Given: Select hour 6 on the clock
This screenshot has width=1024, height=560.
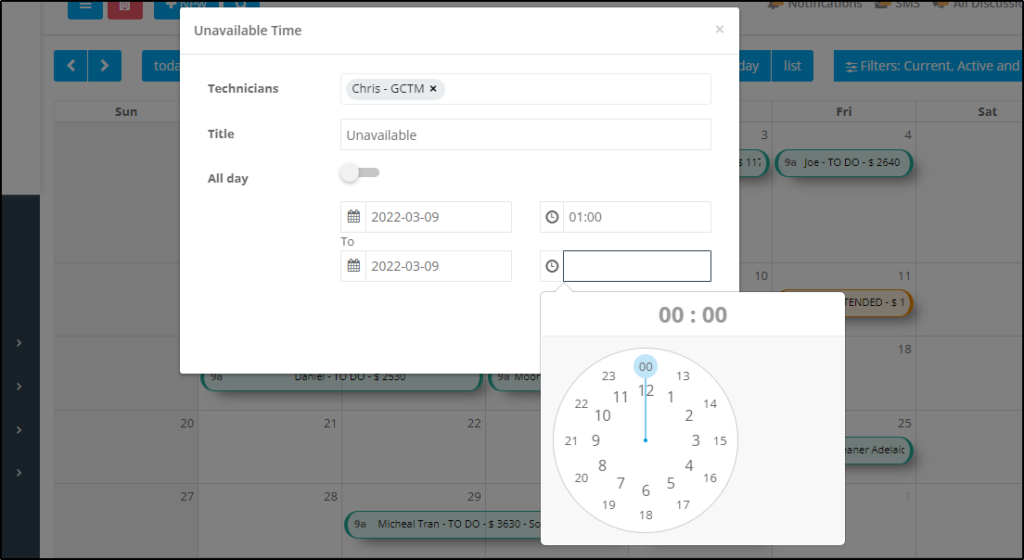Looking at the screenshot, I should pos(645,490).
